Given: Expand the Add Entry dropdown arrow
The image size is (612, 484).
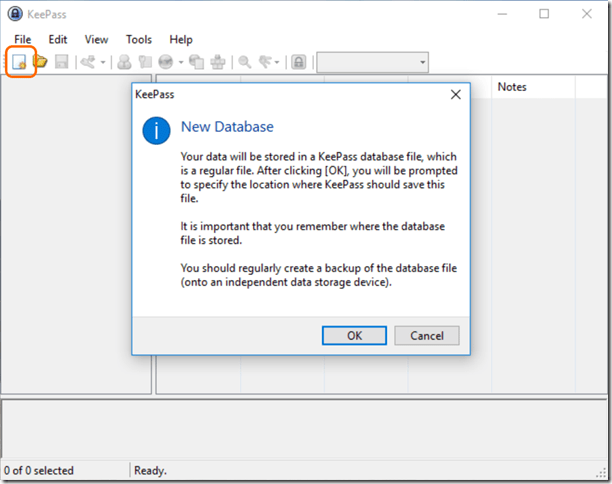Looking at the screenshot, I should point(103,62).
